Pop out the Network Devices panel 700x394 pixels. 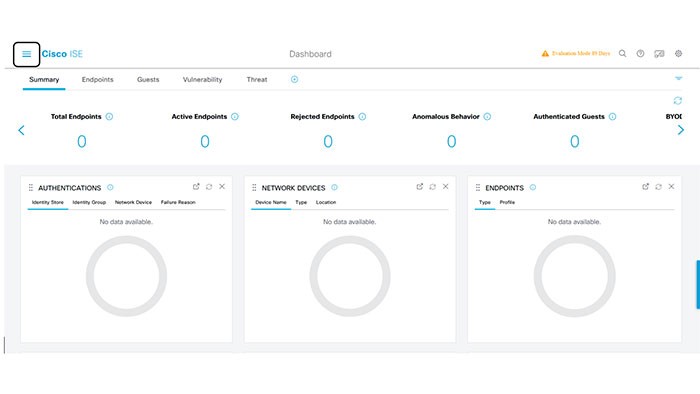[420, 187]
